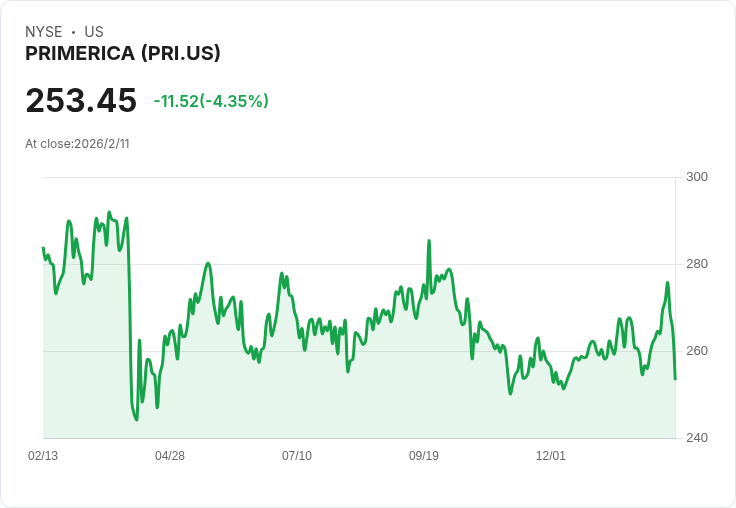
Task: Click the -11.52(-4.35%) price change
Action: pyautogui.click(x=211, y=101)
